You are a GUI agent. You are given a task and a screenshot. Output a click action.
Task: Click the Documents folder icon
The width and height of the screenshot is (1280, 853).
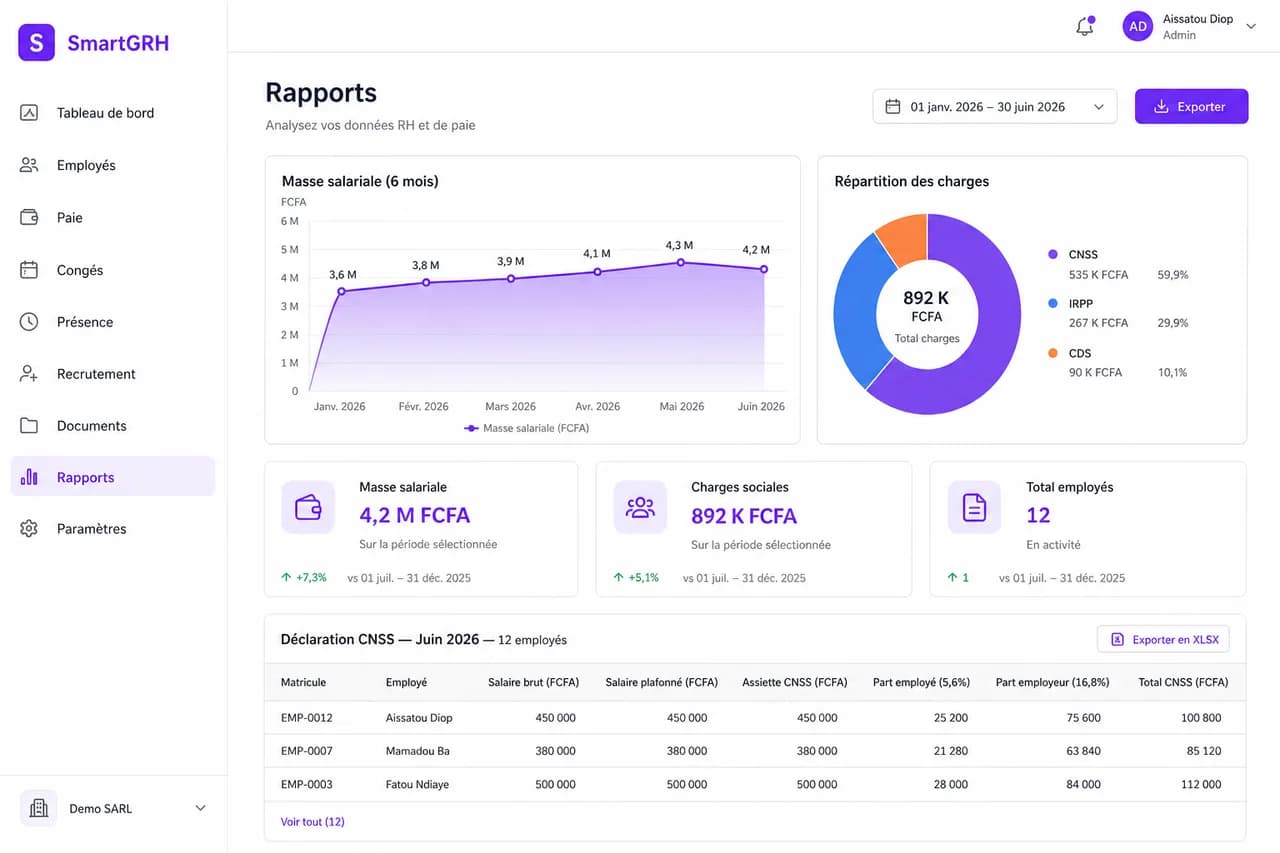[29, 426]
